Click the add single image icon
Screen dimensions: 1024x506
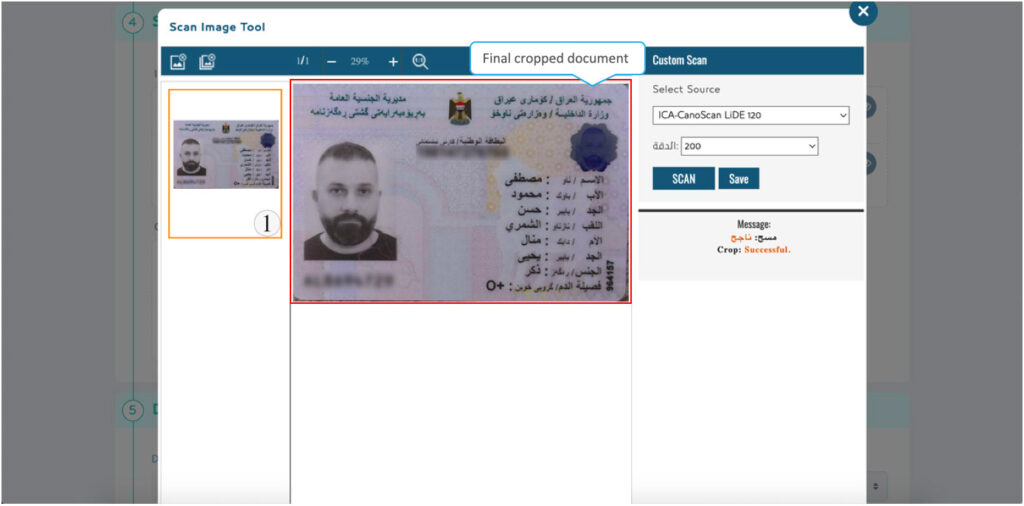(x=178, y=61)
